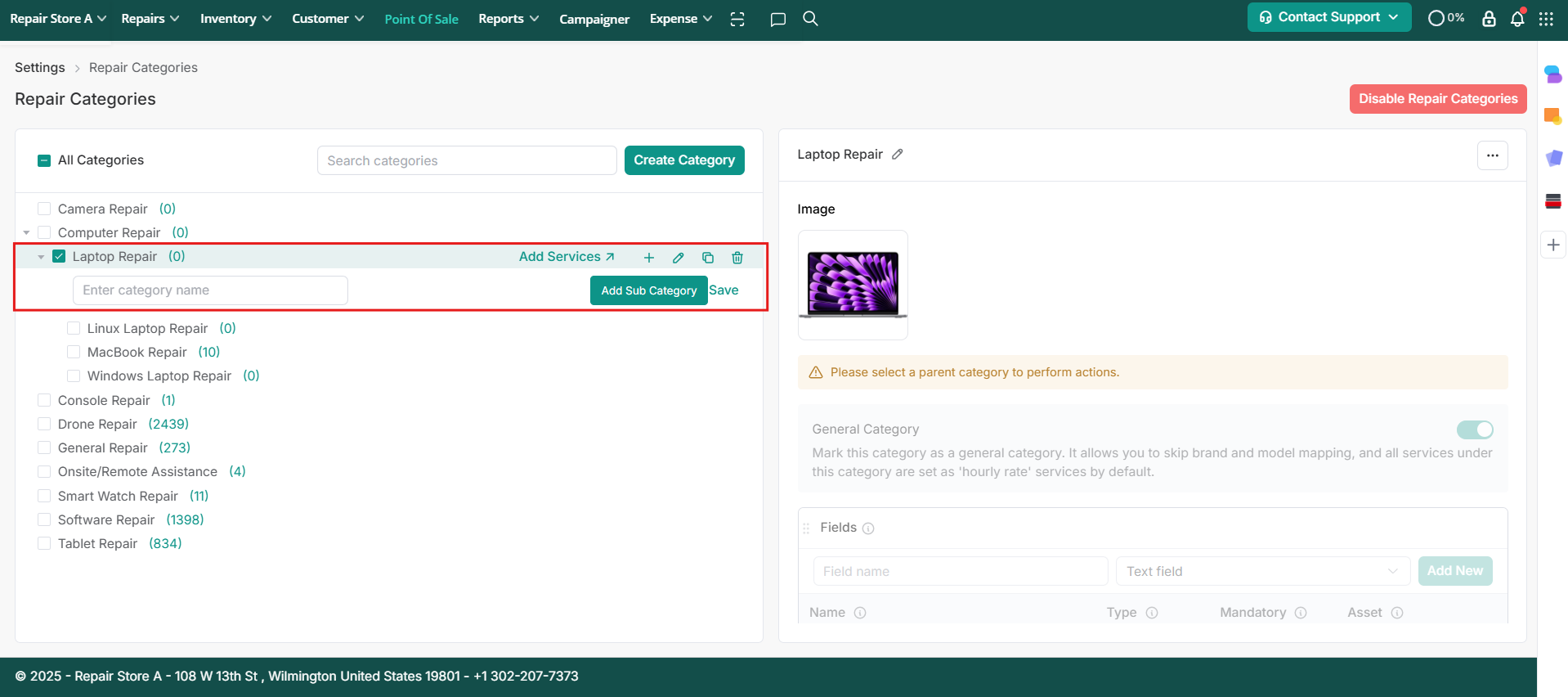Open the apps grid icon
1568x697 pixels.
1546,19
